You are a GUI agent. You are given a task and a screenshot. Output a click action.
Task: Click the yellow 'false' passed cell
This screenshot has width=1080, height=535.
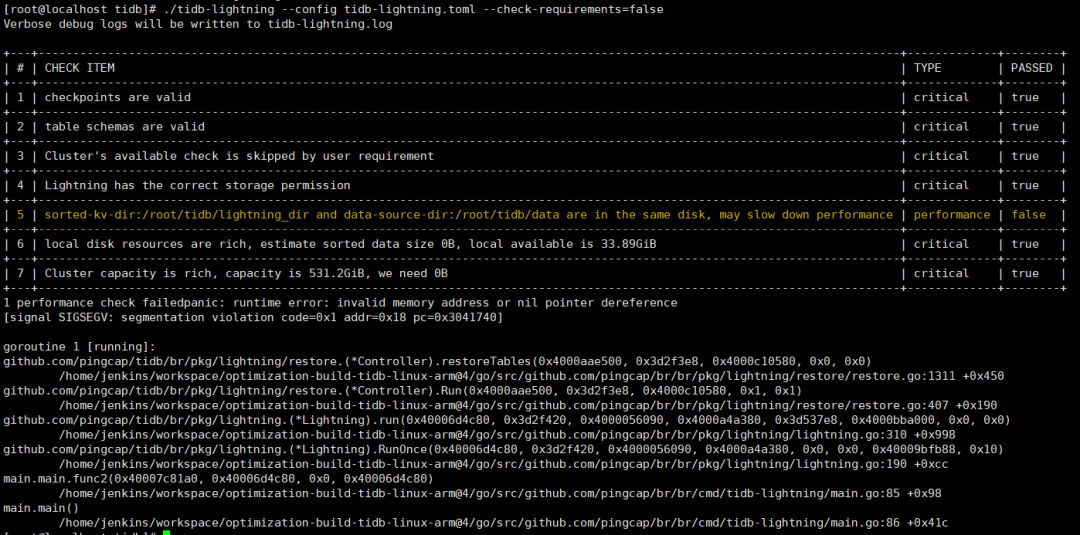click(x=1028, y=215)
